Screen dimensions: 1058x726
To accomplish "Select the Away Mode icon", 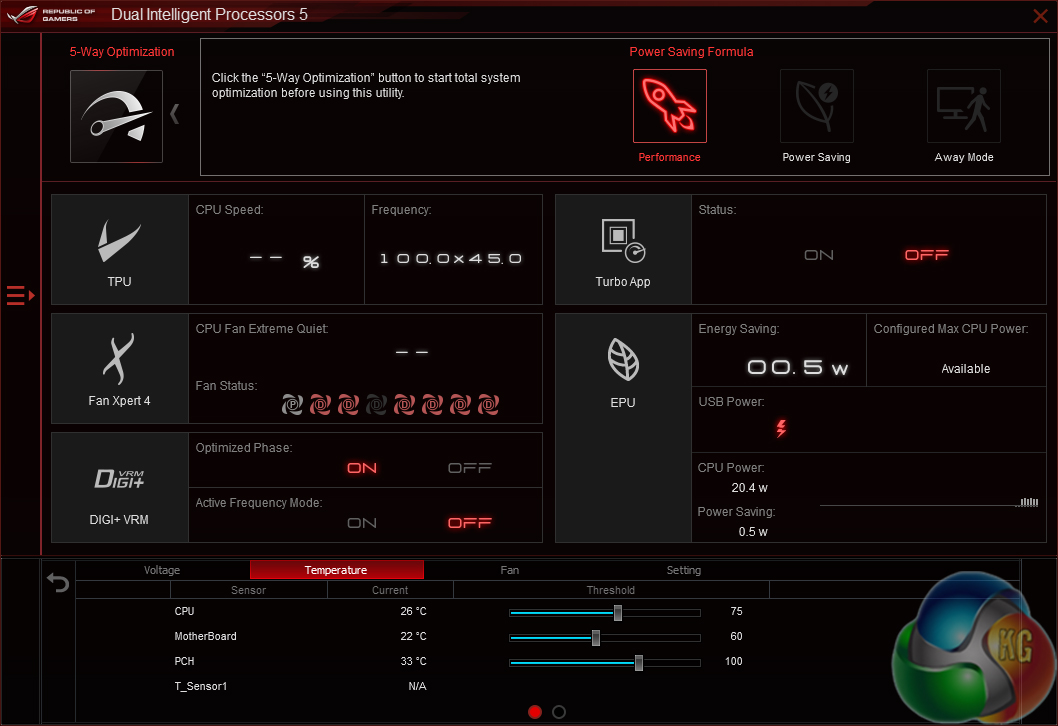I will (x=964, y=106).
